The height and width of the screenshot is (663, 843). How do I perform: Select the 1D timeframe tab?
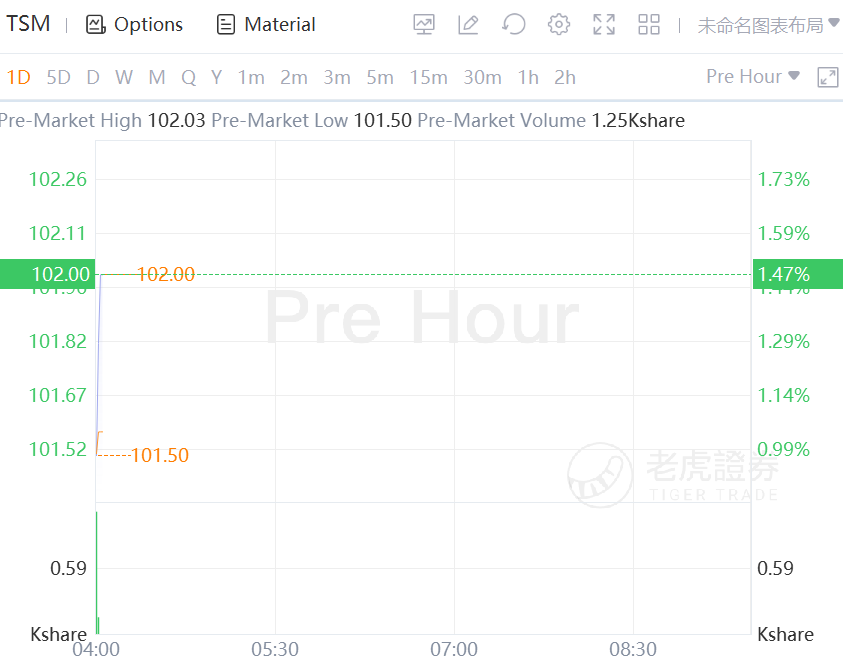18,77
